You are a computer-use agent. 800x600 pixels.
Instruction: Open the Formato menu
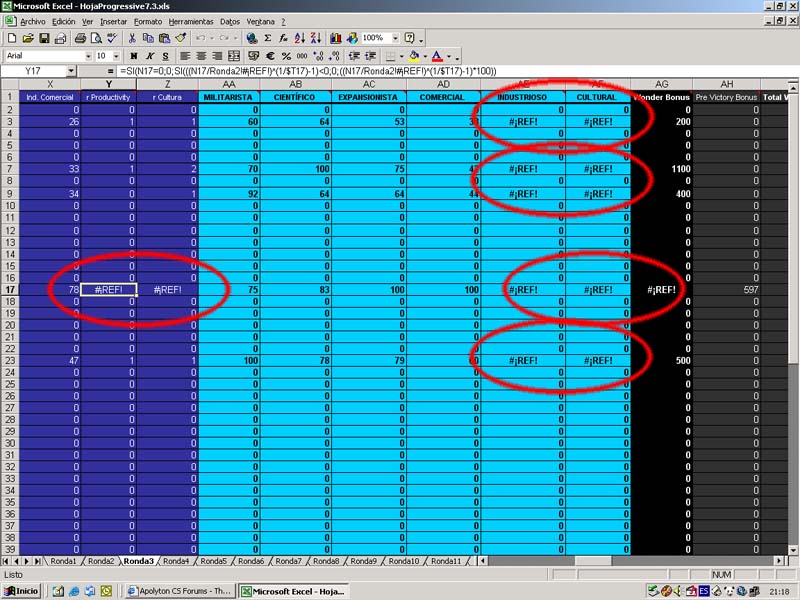coord(148,21)
